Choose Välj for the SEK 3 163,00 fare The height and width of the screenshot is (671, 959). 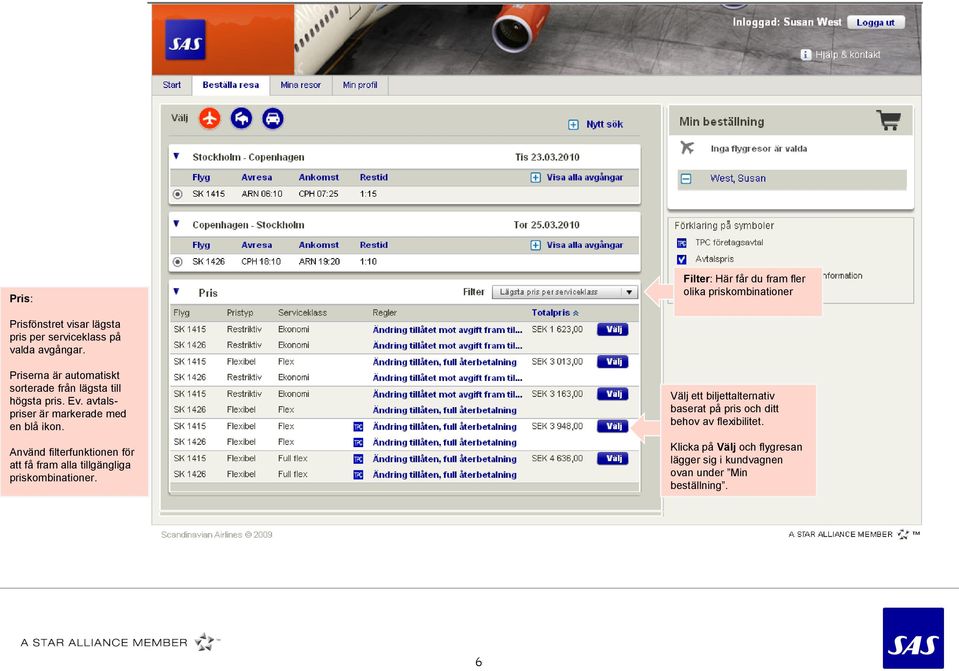(613, 394)
